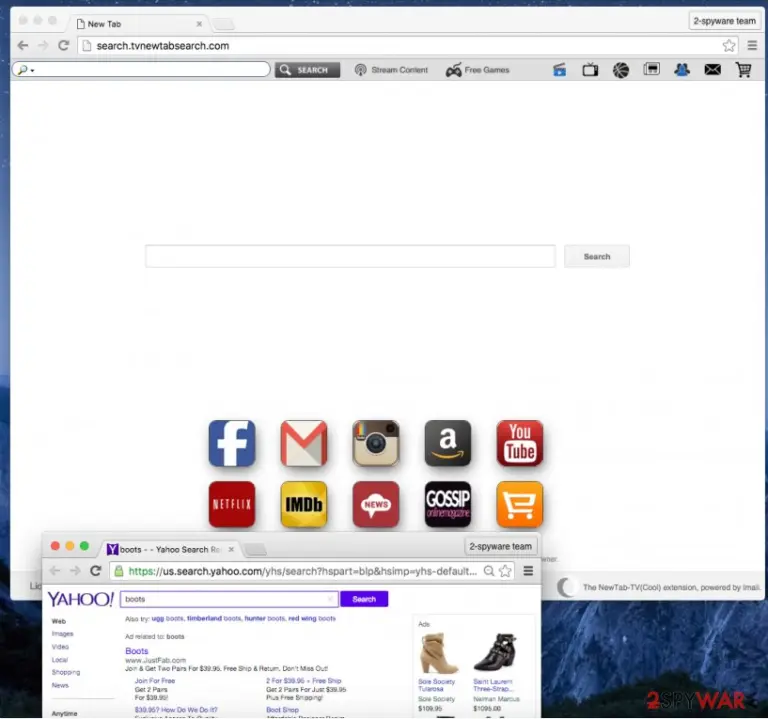Open the Gossip online magazine tile

448,504
